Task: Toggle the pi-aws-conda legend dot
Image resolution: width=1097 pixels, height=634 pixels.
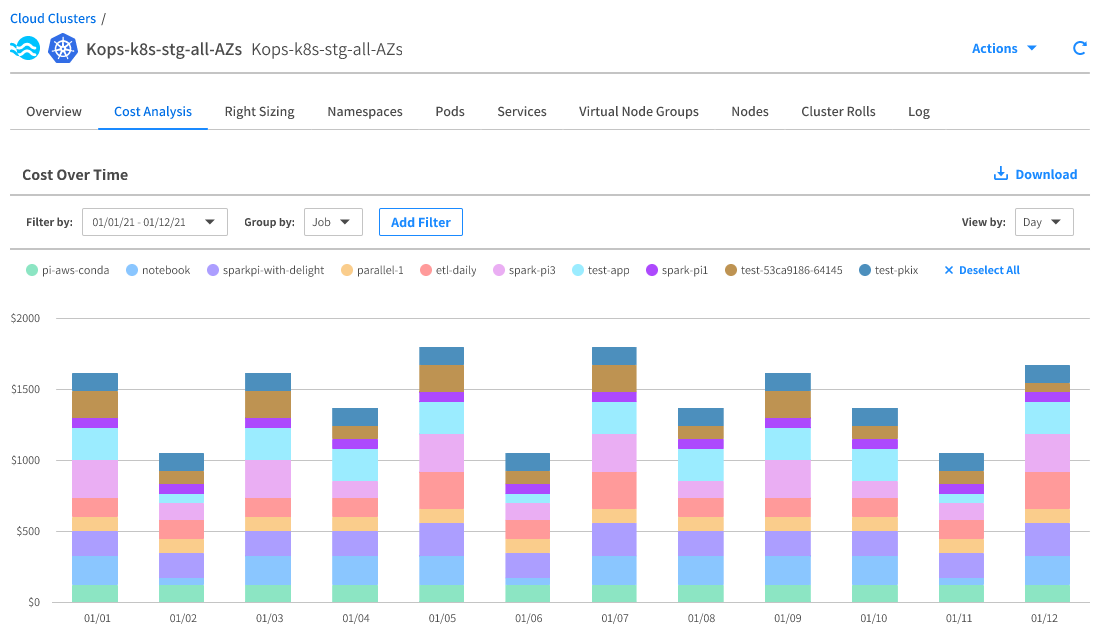Action: point(32,270)
